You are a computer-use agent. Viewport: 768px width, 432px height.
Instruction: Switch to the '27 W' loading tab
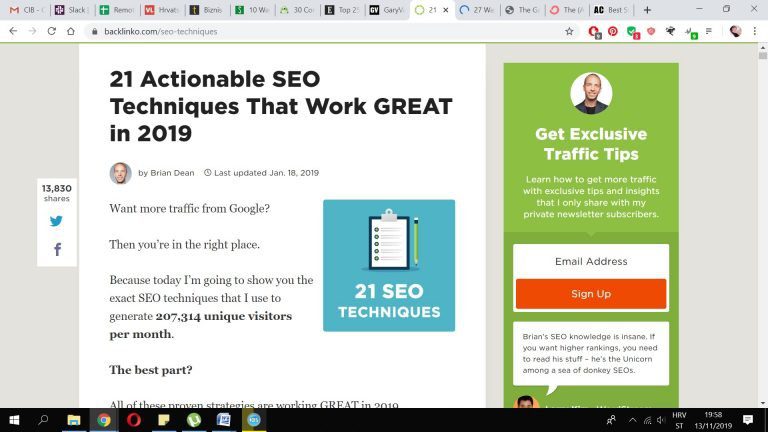[478, 10]
